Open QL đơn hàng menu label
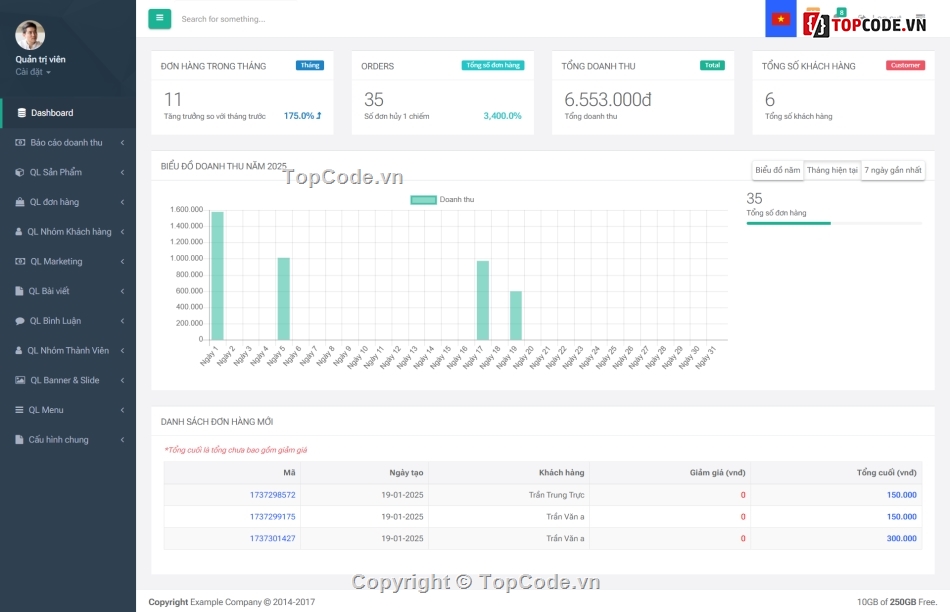This screenshot has height=612, width=950. pos(55,202)
